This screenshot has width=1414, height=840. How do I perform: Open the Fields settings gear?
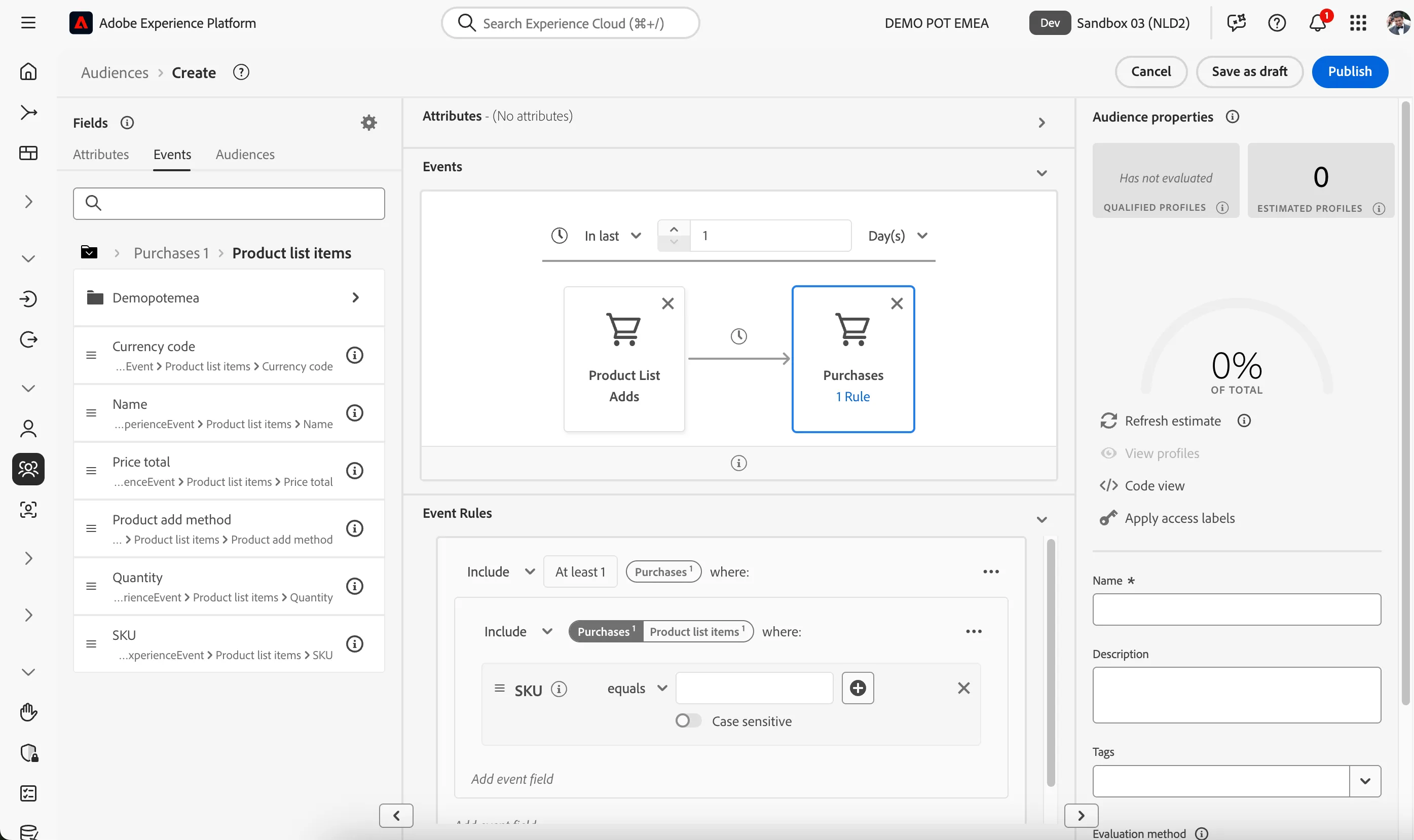click(368, 122)
